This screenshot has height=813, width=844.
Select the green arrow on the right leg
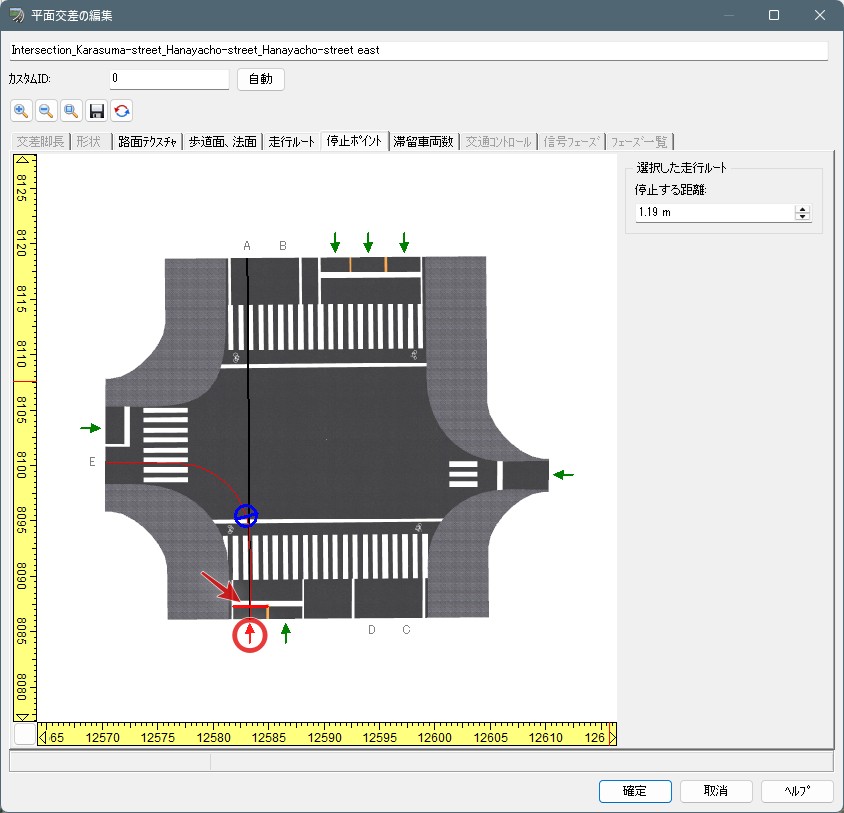pyautogui.click(x=564, y=475)
